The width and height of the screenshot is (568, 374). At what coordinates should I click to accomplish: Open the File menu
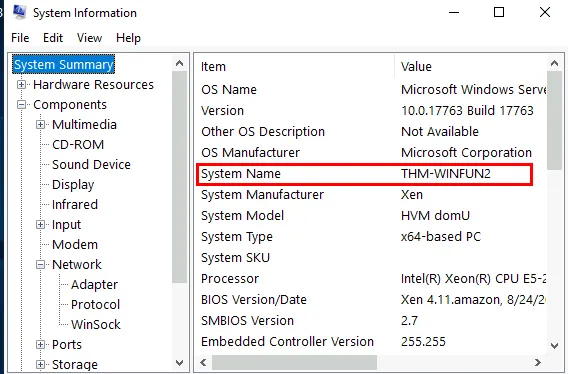[20, 38]
